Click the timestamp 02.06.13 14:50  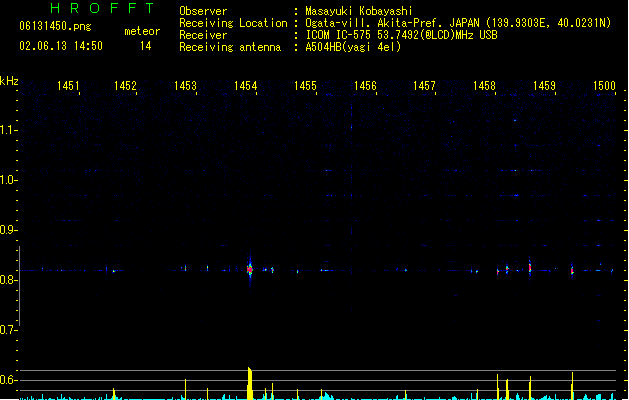pyautogui.click(x=61, y=46)
